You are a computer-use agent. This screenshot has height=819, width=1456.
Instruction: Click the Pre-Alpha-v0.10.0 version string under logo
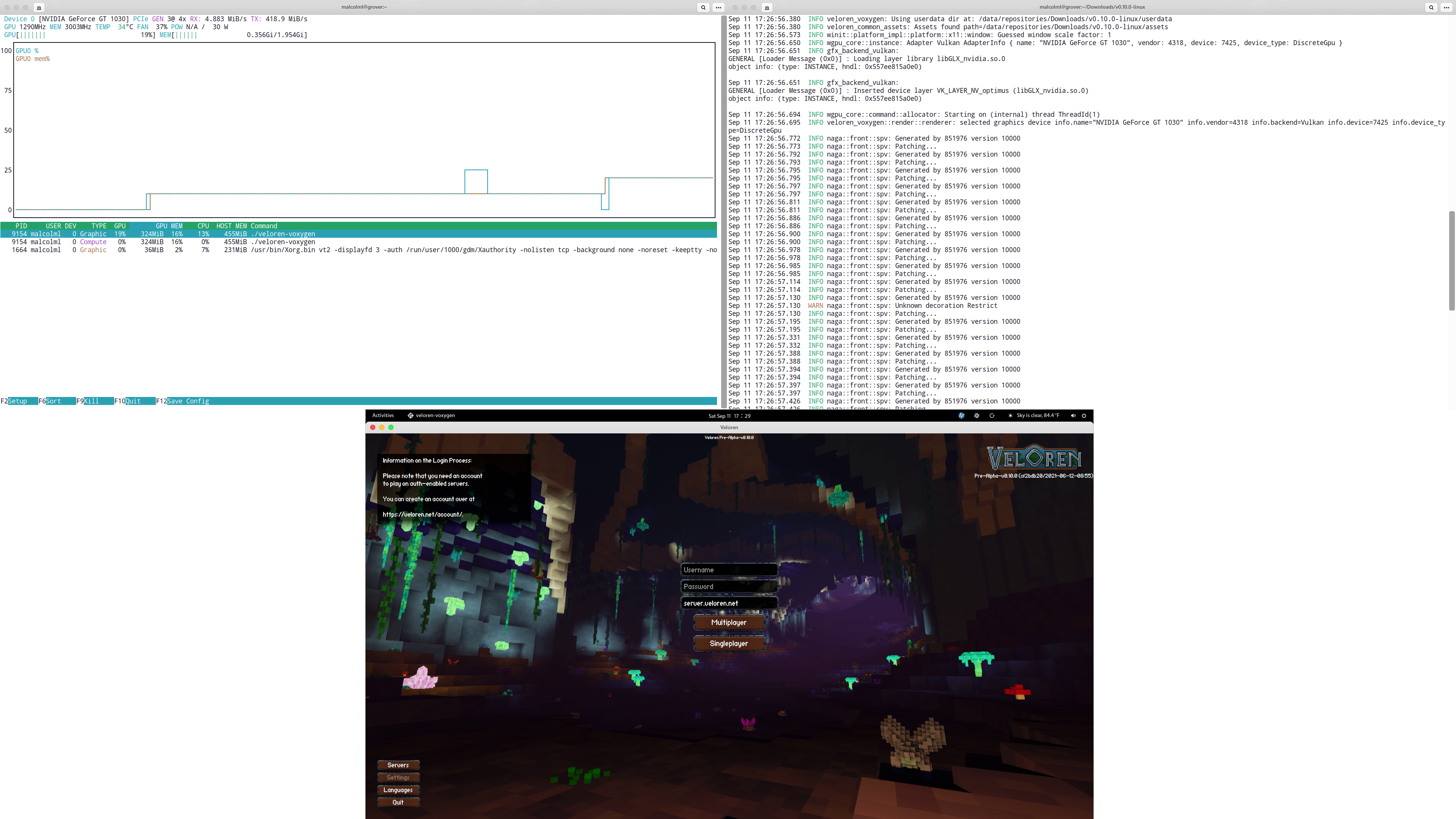[x=1033, y=475]
